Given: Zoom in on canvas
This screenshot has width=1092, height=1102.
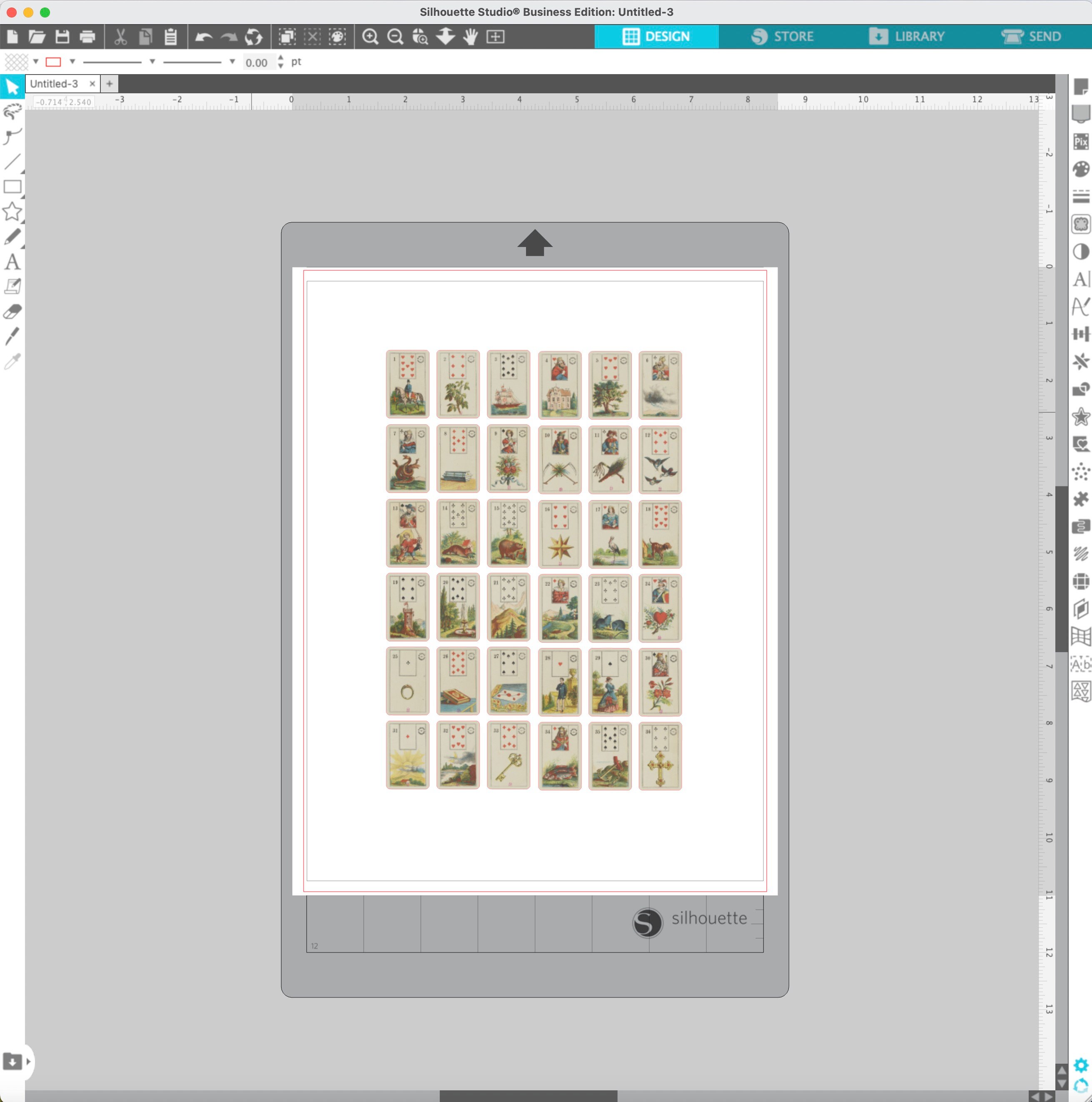Looking at the screenshot, I should point(370,37).
